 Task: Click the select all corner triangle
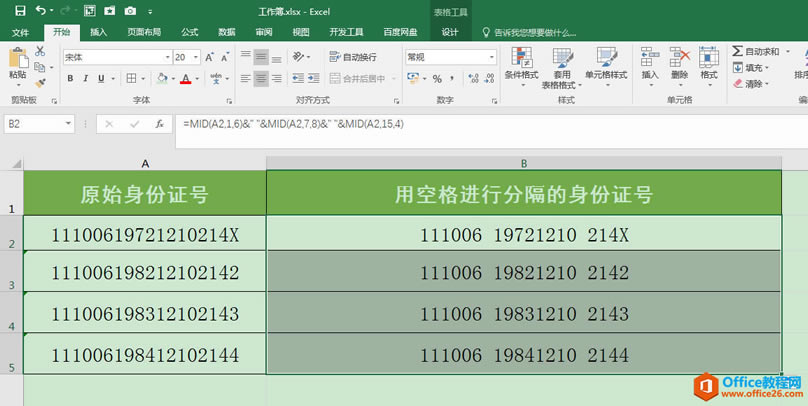click(x=16, y=164)
